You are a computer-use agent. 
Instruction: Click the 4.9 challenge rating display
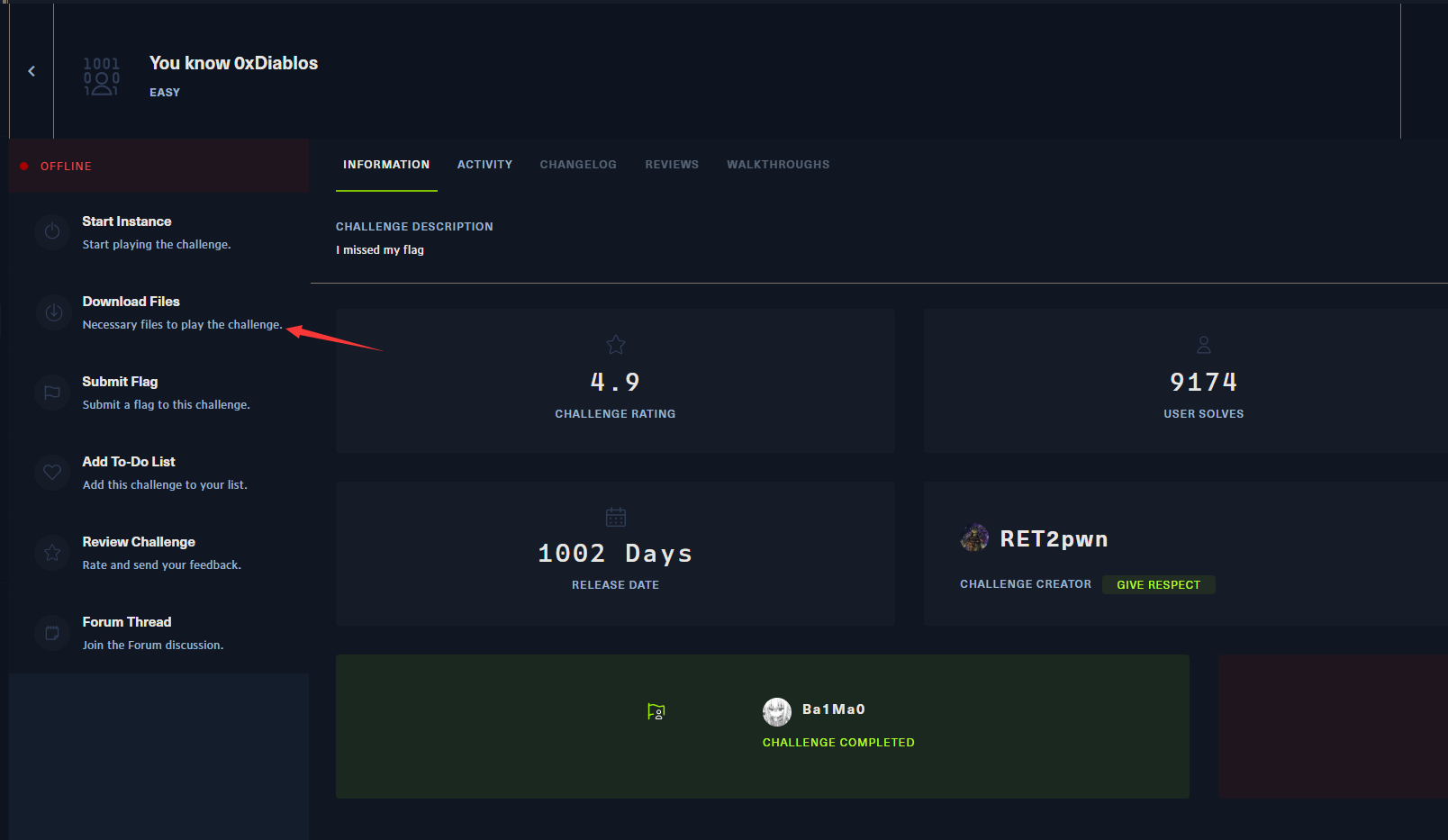(x=615, y=381)
